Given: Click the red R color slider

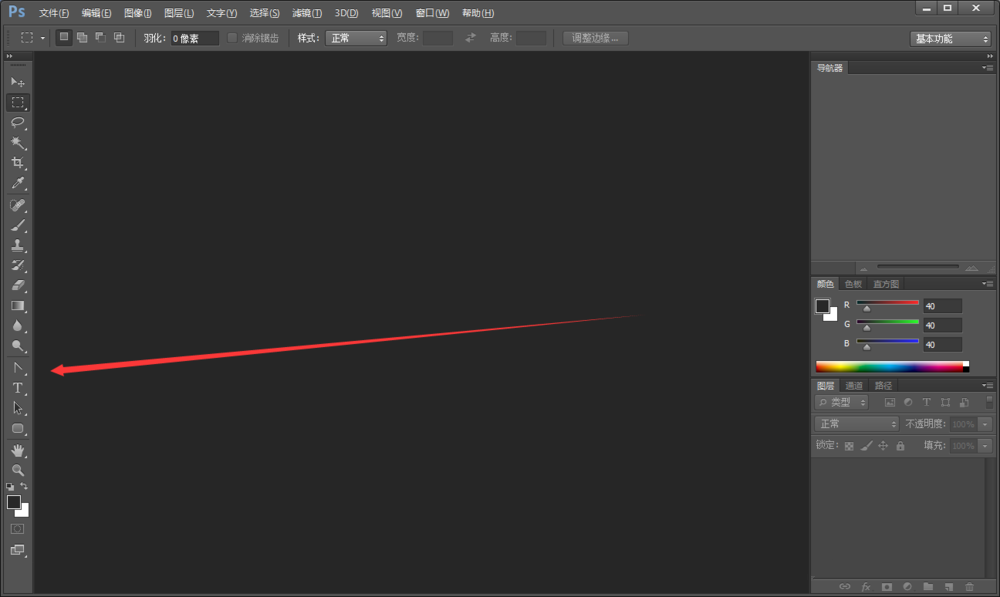Looking at the screenshot, I should click(887, 303).
